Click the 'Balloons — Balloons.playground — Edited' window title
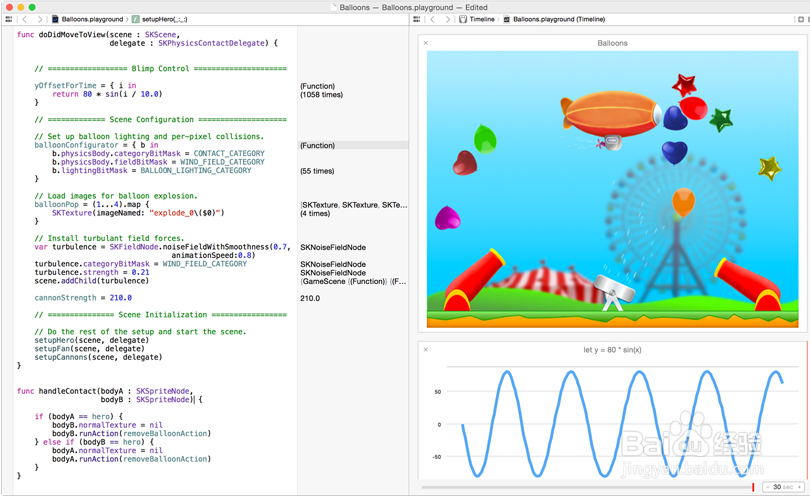This screenshot has height=497, width=810. pos(413,7)
